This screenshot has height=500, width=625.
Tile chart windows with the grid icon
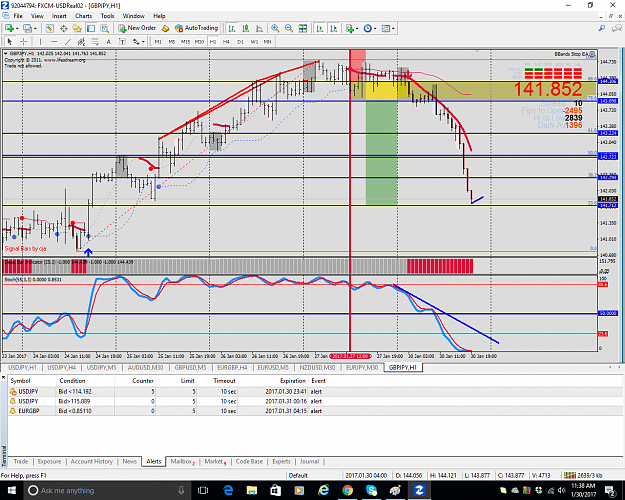tap(303, 28)
